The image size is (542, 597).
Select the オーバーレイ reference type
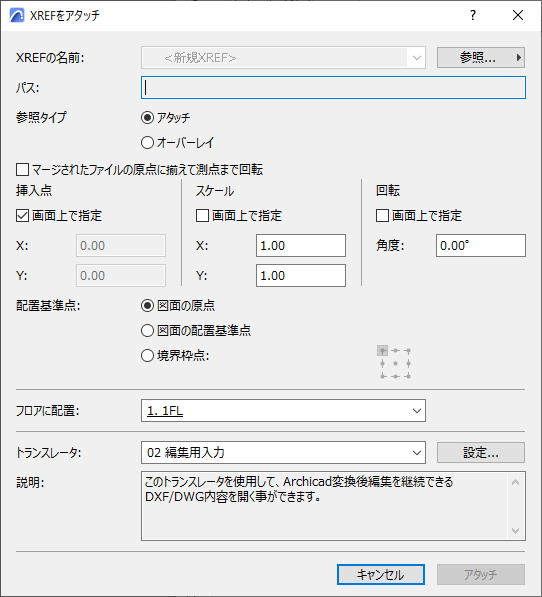(147, 143)
